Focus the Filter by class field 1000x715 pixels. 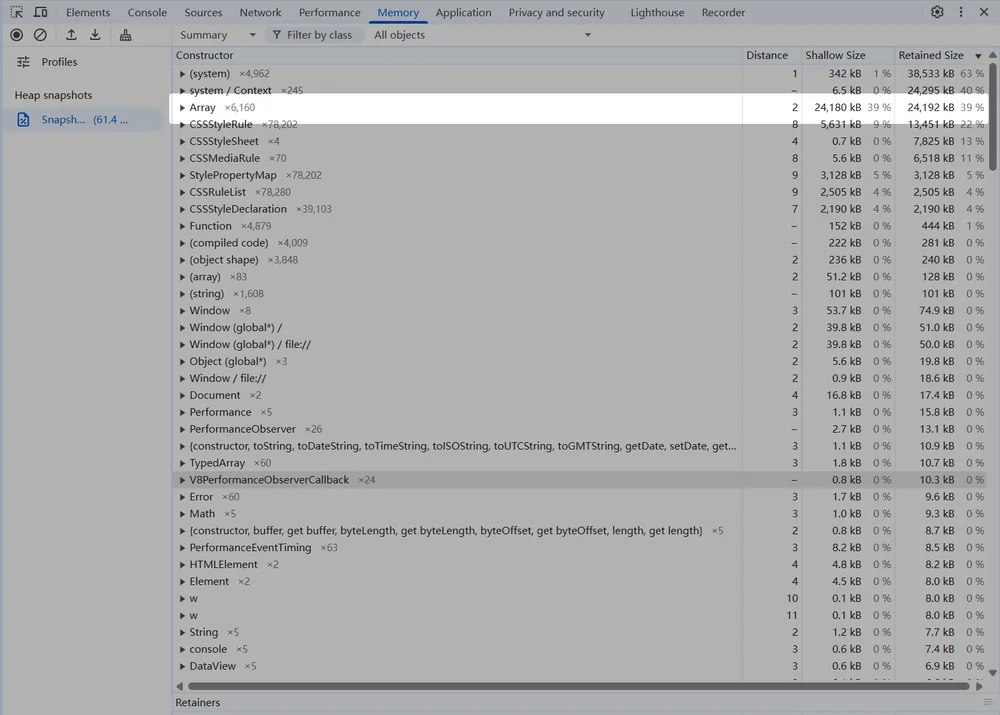(x=313, y=35)
